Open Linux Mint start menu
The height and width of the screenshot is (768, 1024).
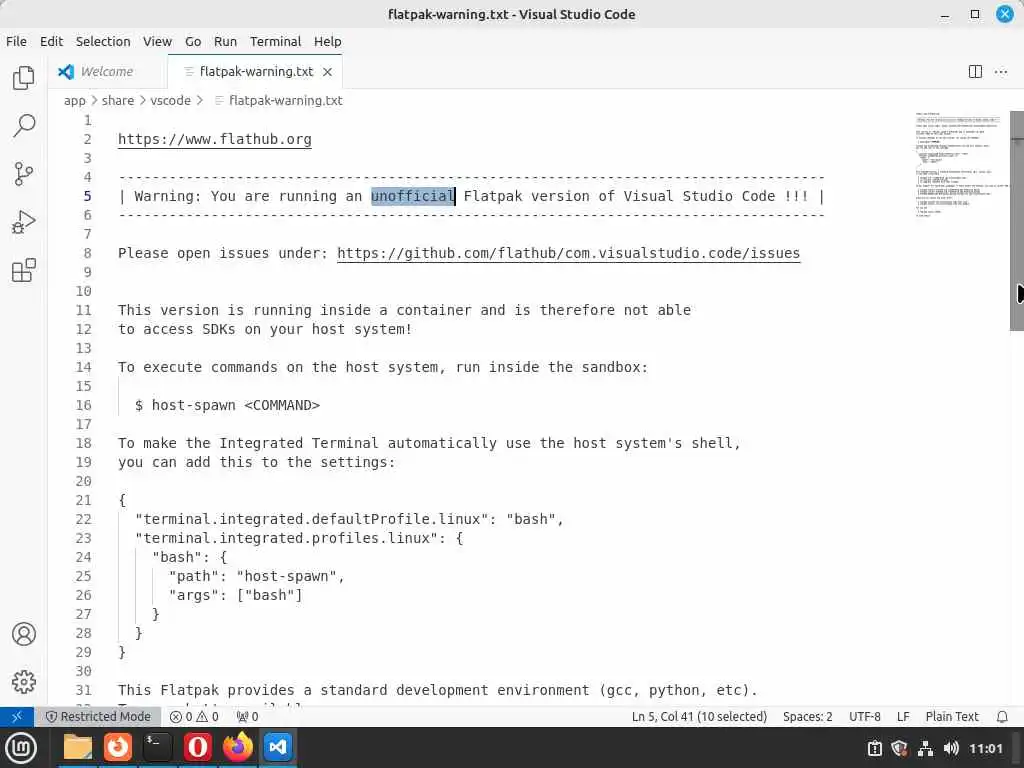(x=21, y=748)
